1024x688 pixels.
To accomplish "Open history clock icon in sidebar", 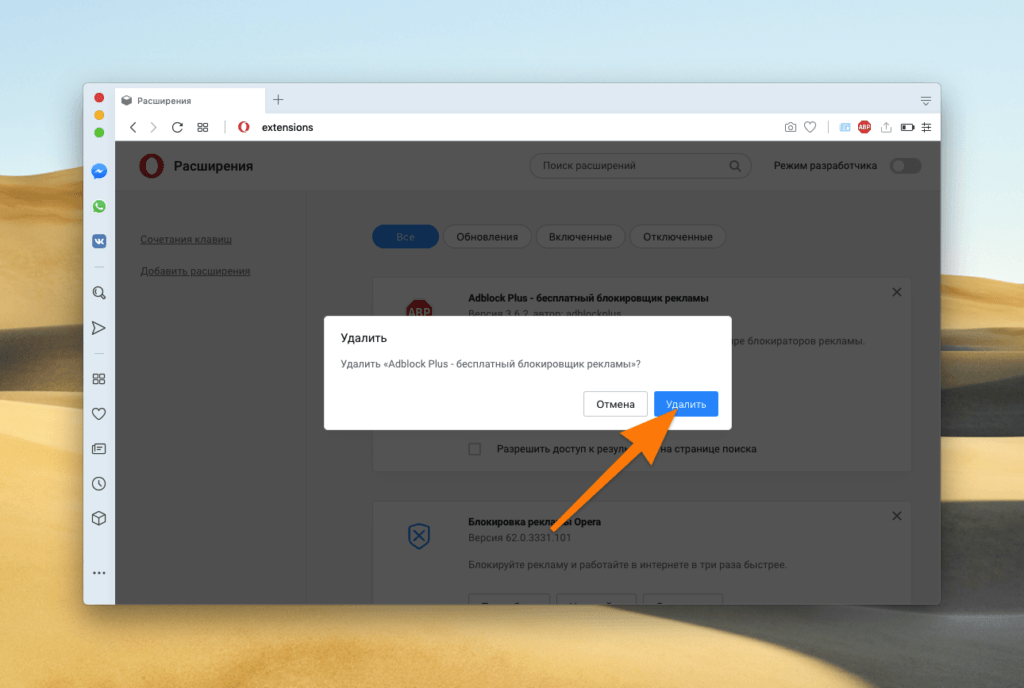I will point(99,484).
